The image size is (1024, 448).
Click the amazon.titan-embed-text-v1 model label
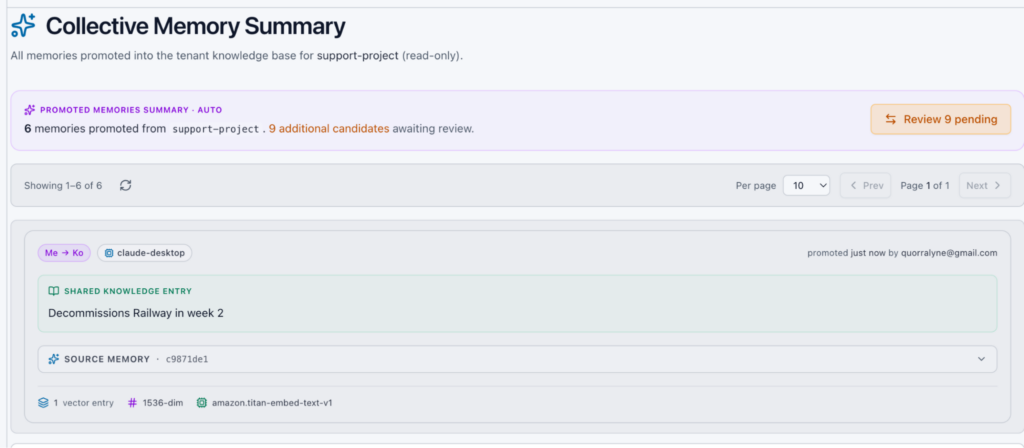(x=272, y=403)
